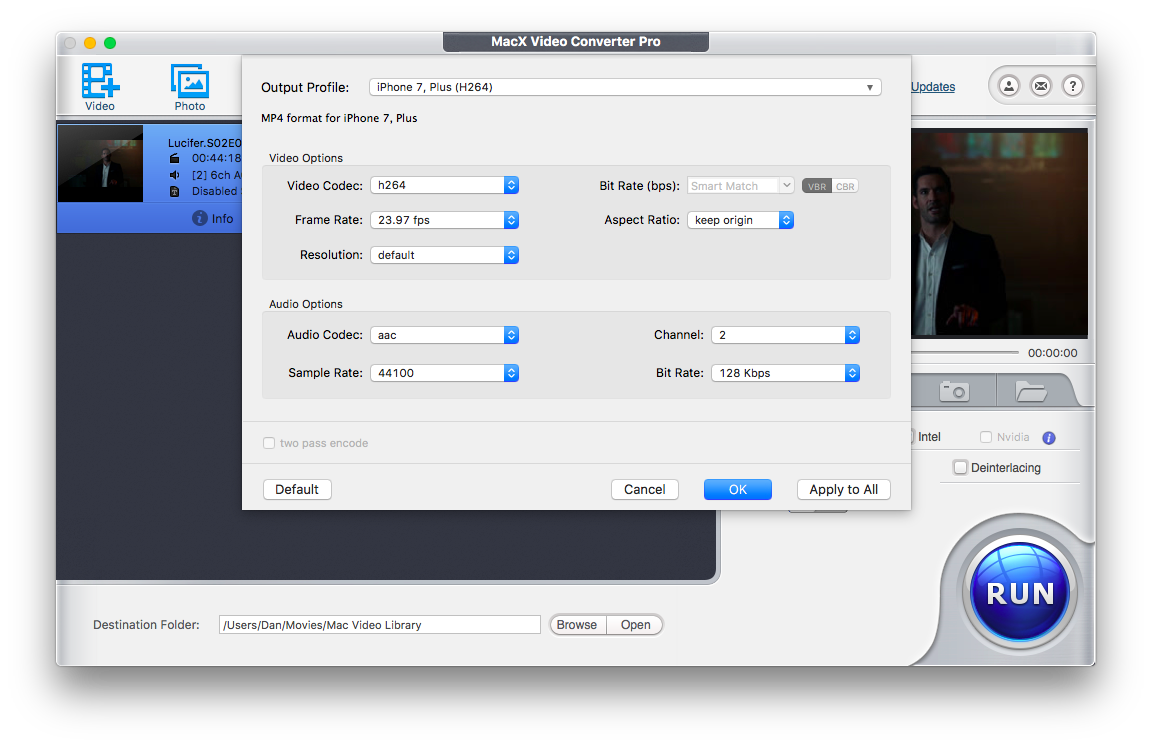
Task: Click the subtitle icon next to Disabled
Action: (x=175, y=191)
